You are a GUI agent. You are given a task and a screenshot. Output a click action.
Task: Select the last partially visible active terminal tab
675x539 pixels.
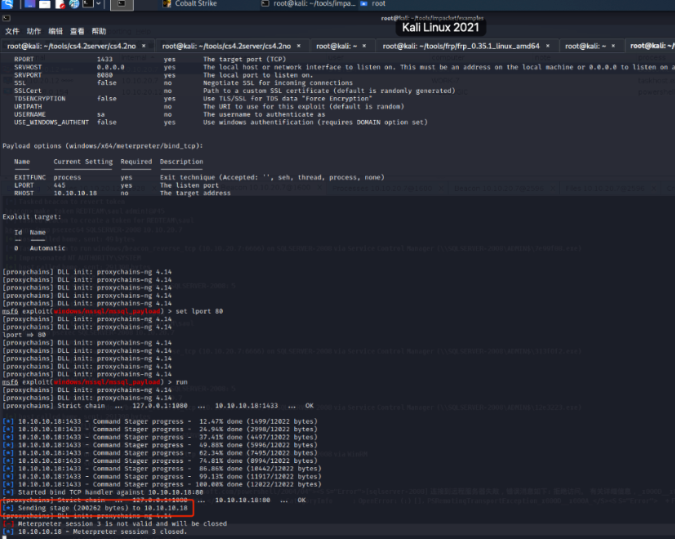[x=652, y=46]
